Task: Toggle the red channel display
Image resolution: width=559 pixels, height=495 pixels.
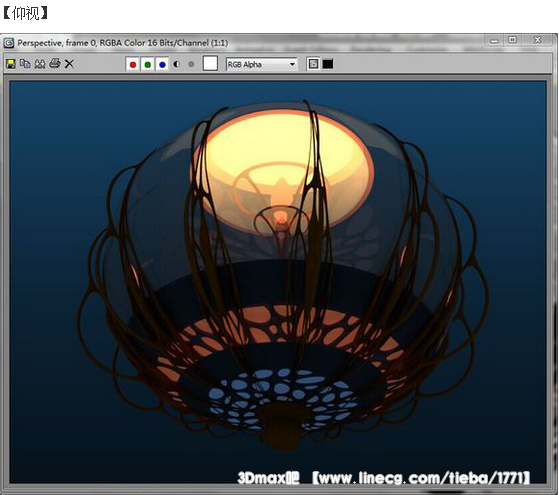Action: coord(133,65)
